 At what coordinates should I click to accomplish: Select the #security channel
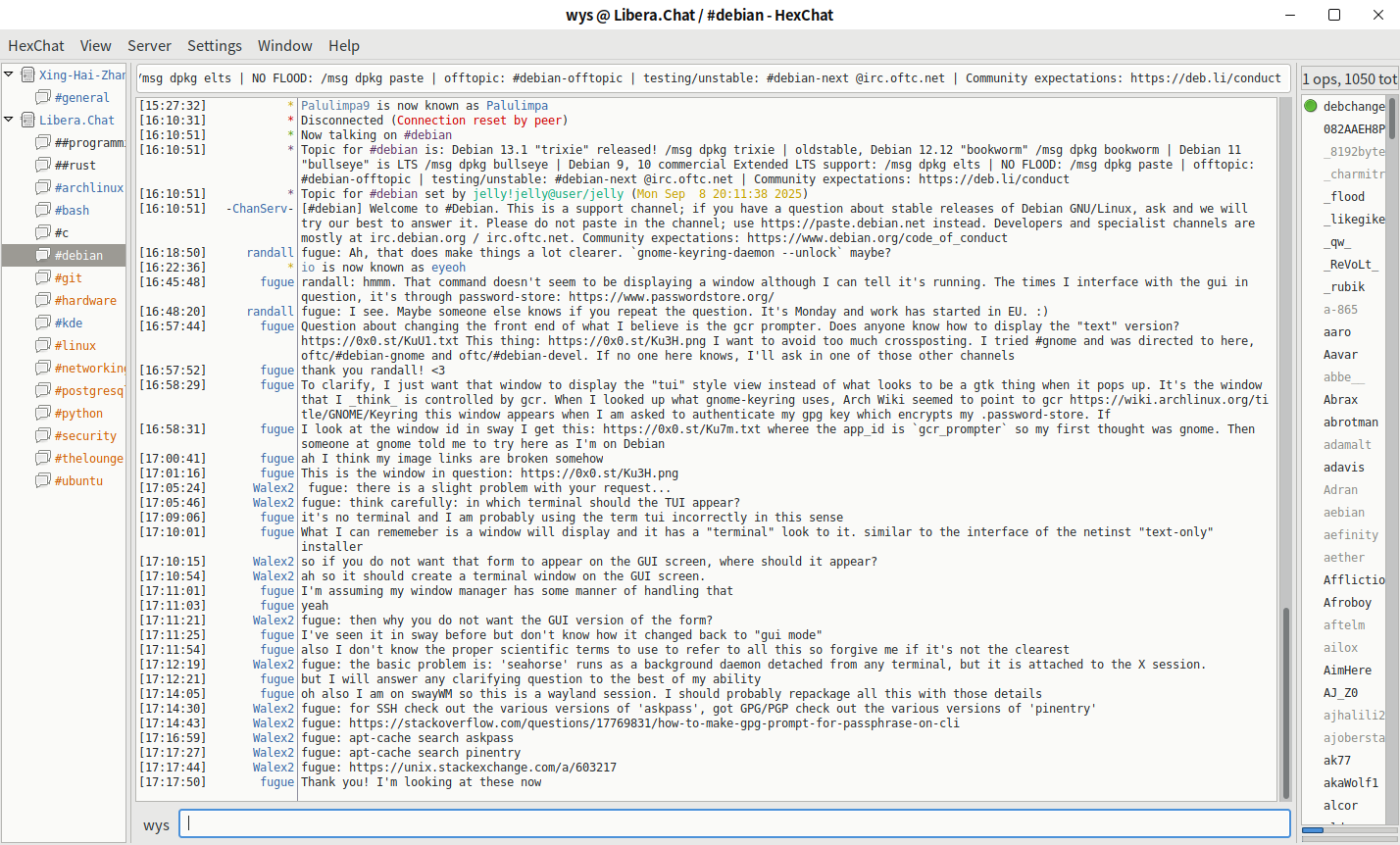[85, 435]
